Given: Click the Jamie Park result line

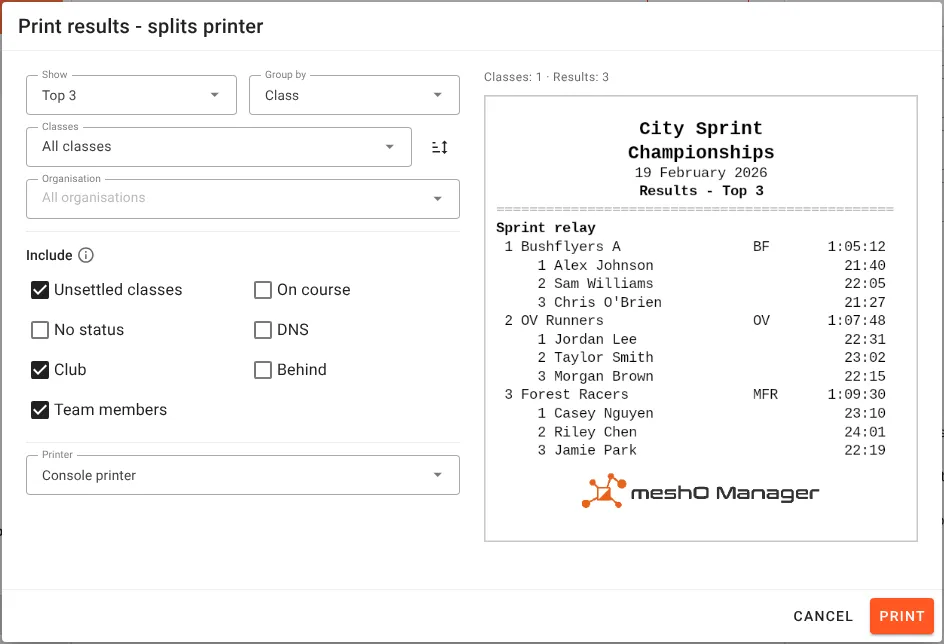Looking at the screenshot, I should [x=712, y=450].
